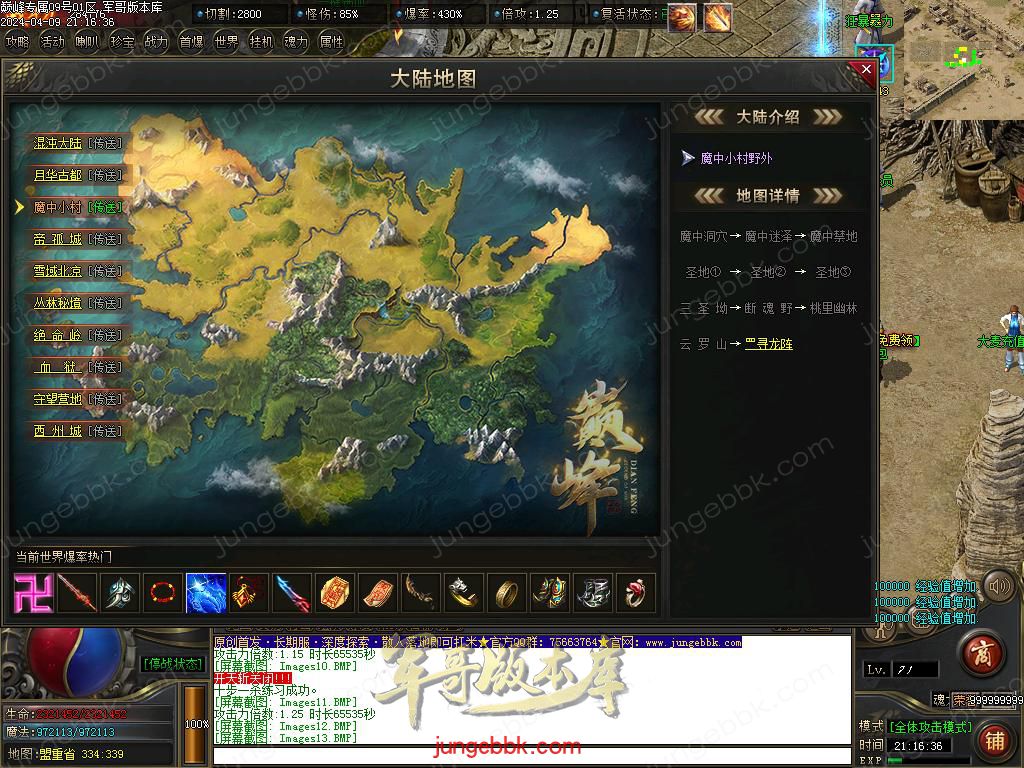Viewport: 1024px width, 768px height.
Task: Open the 珍宝 menu
Action: click(x=122, y=42)
